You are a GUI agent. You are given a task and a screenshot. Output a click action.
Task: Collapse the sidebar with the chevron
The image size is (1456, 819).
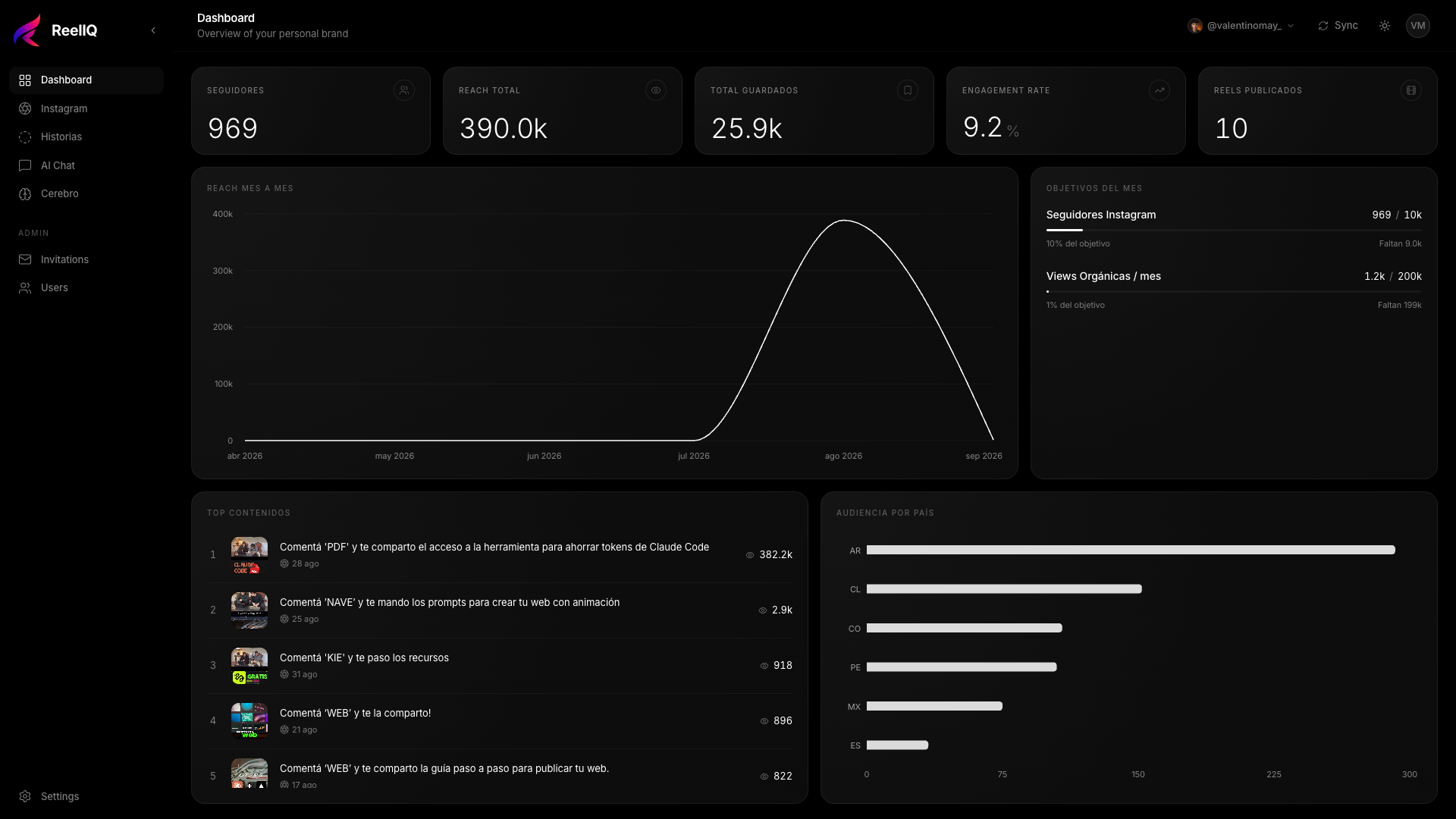(x=153, y=30)
